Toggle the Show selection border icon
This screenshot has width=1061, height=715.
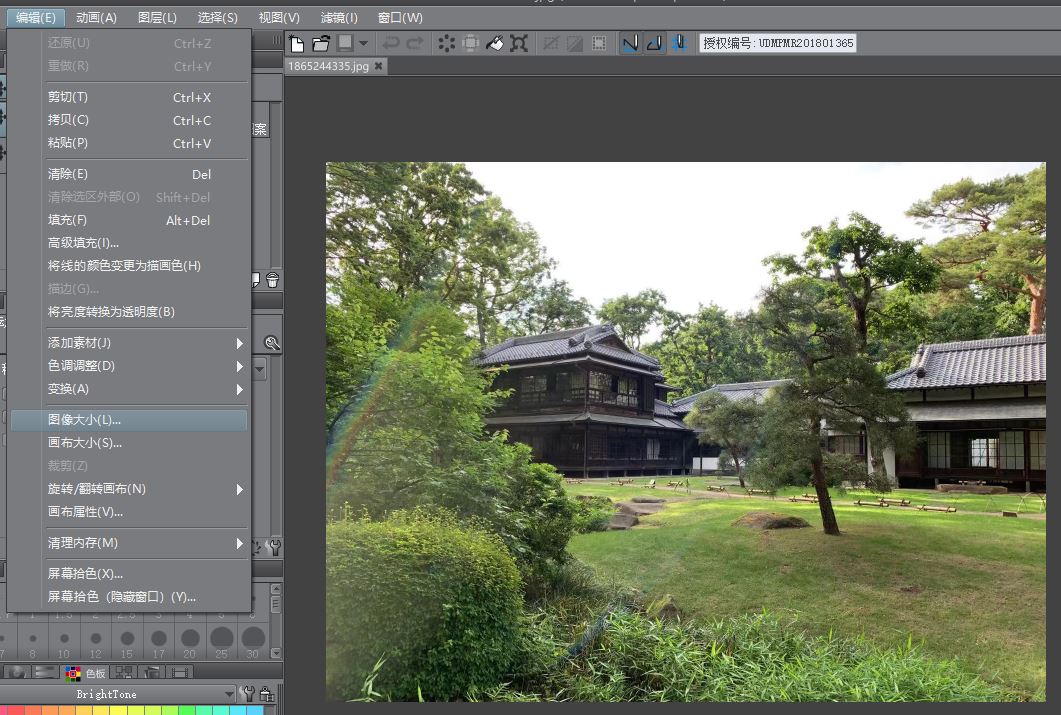tap(599, 43)
